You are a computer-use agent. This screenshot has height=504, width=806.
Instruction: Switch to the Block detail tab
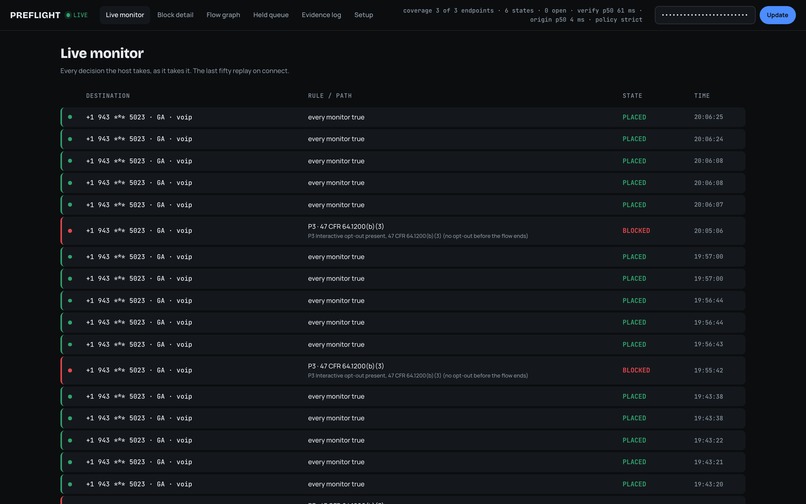point(175,15)
